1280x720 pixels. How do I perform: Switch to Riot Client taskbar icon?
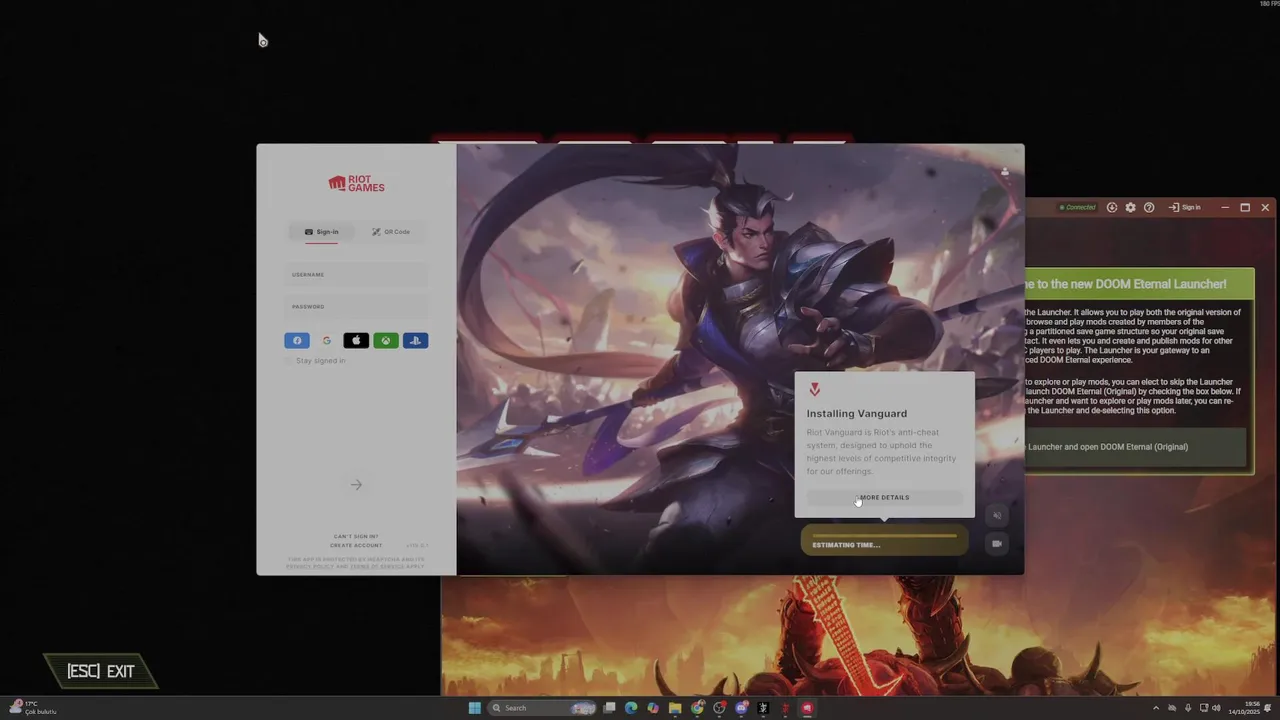pyautogui.click(x=807, y=708)
